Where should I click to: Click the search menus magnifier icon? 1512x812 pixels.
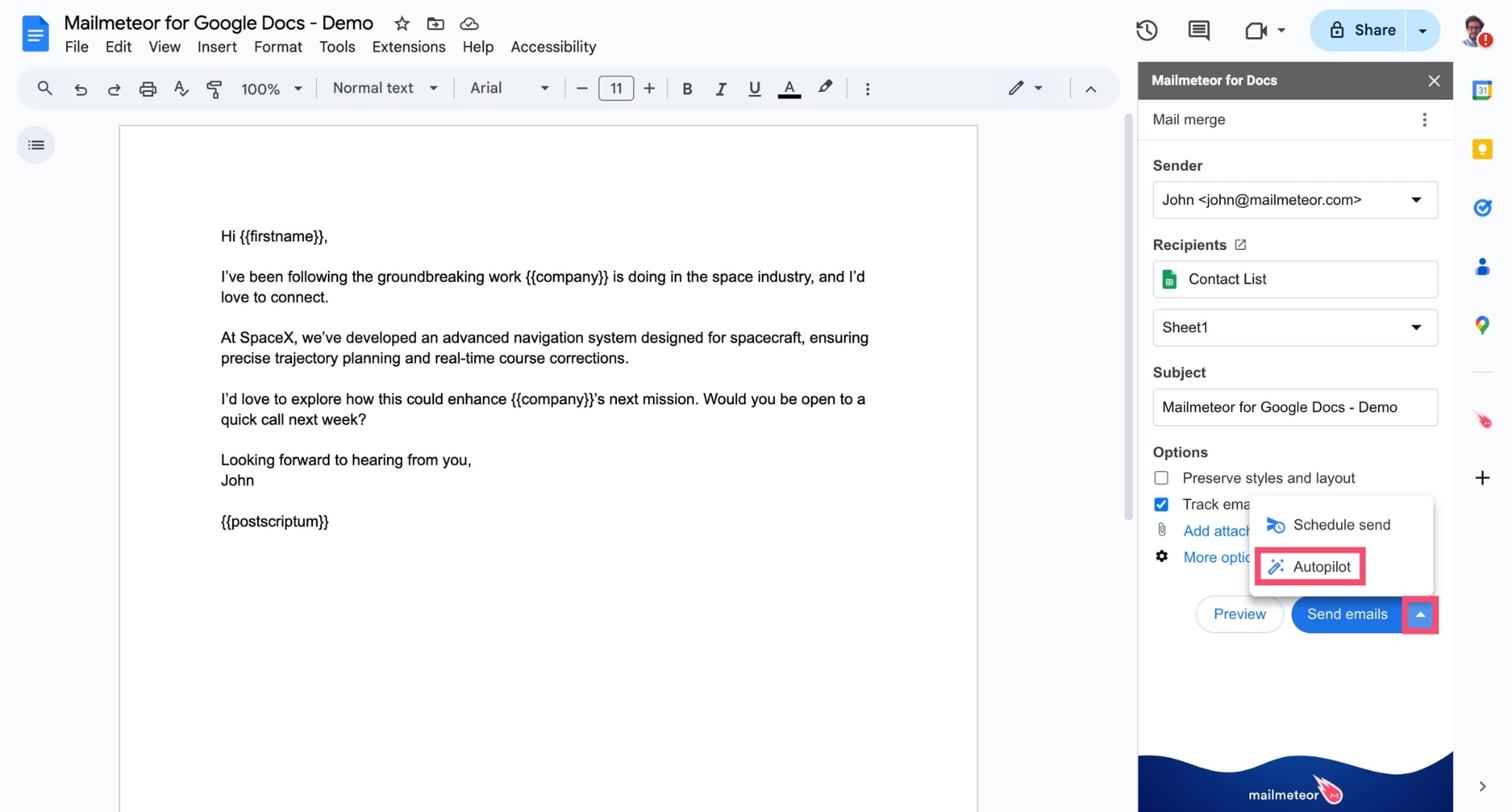pyautogui.click(x=45, y=88)
